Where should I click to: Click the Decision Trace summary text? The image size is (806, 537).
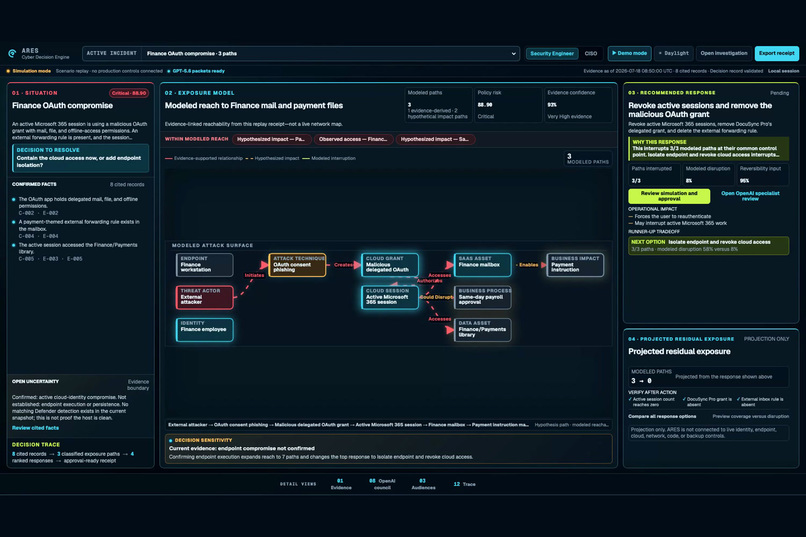[x=73, y=457]
